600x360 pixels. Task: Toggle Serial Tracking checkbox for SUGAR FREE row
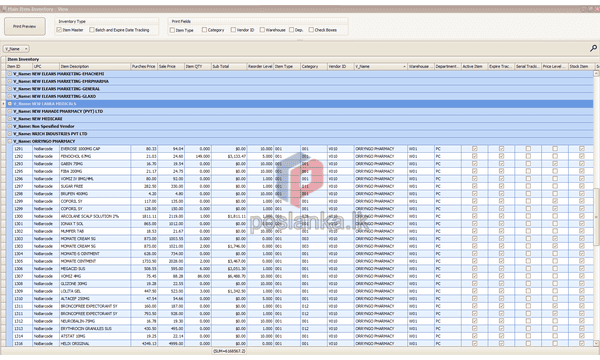point(528,186)
